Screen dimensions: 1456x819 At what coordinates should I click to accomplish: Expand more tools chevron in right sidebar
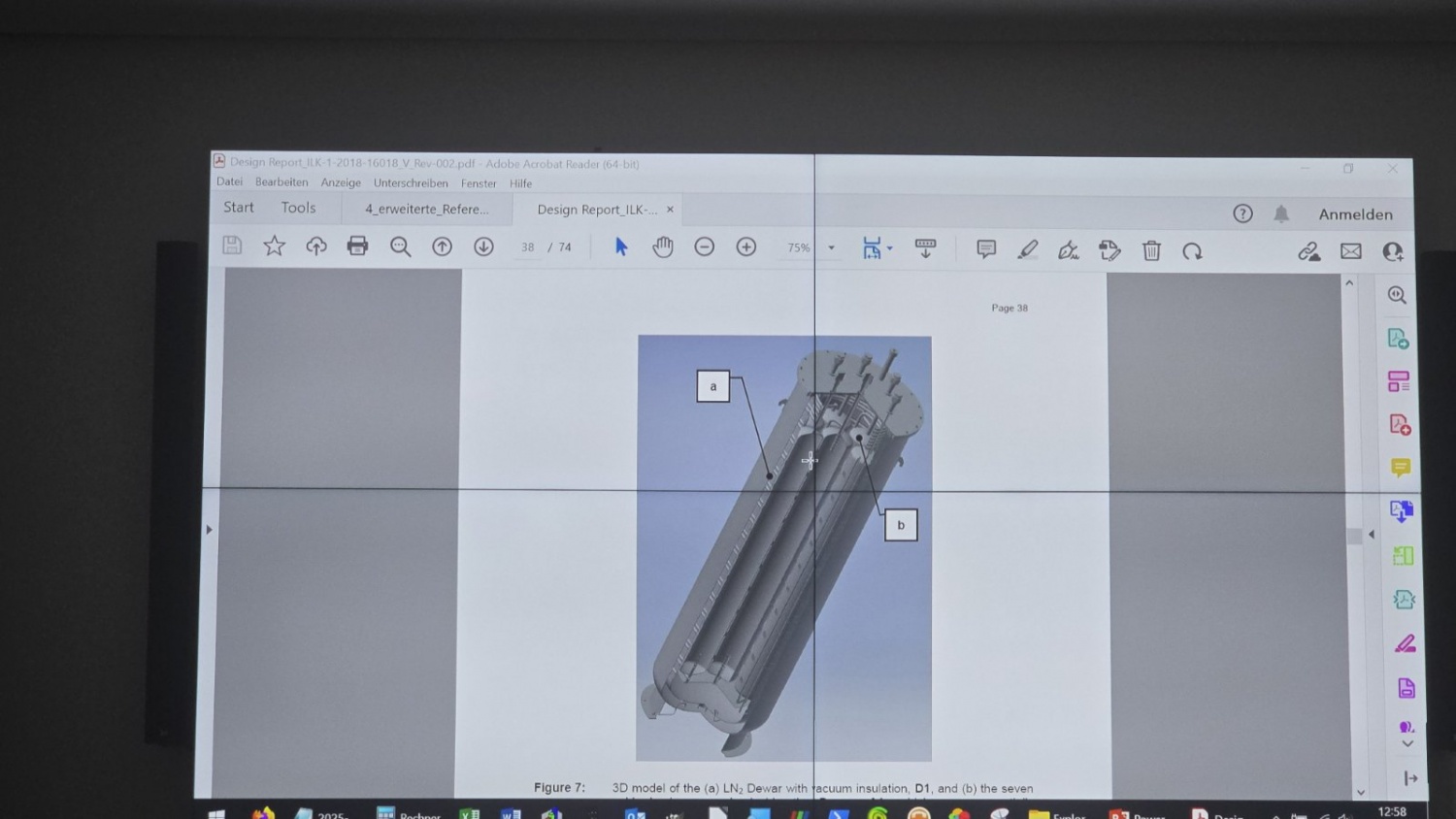click(x=1406, y=744)
